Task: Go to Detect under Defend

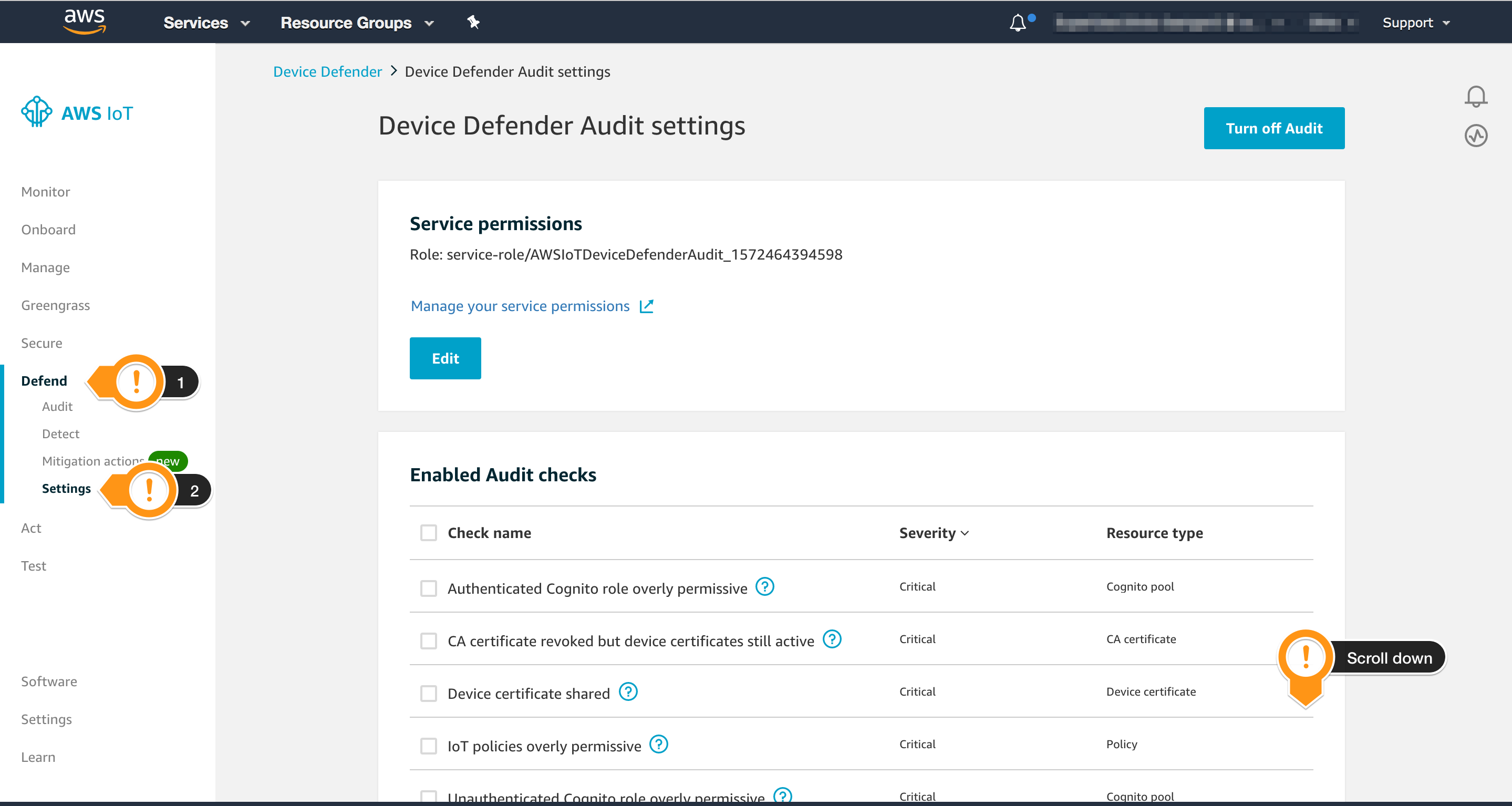Action: [x=60, y=434]
